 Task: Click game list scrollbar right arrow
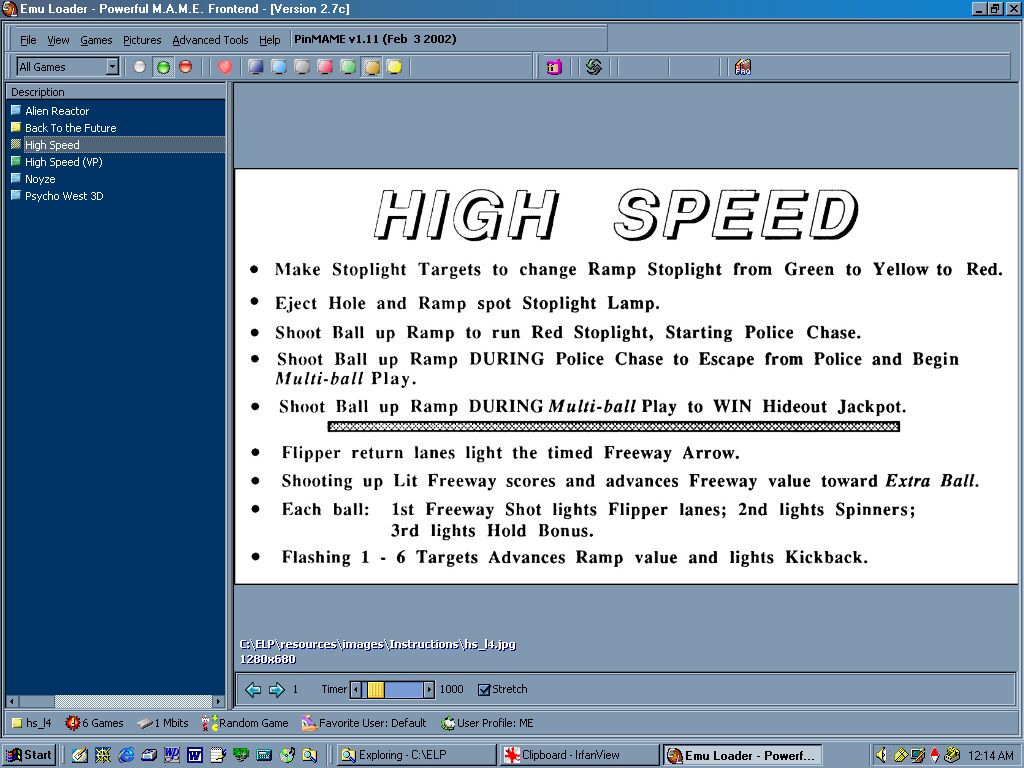pyautogui.click(x=219, y=701)
